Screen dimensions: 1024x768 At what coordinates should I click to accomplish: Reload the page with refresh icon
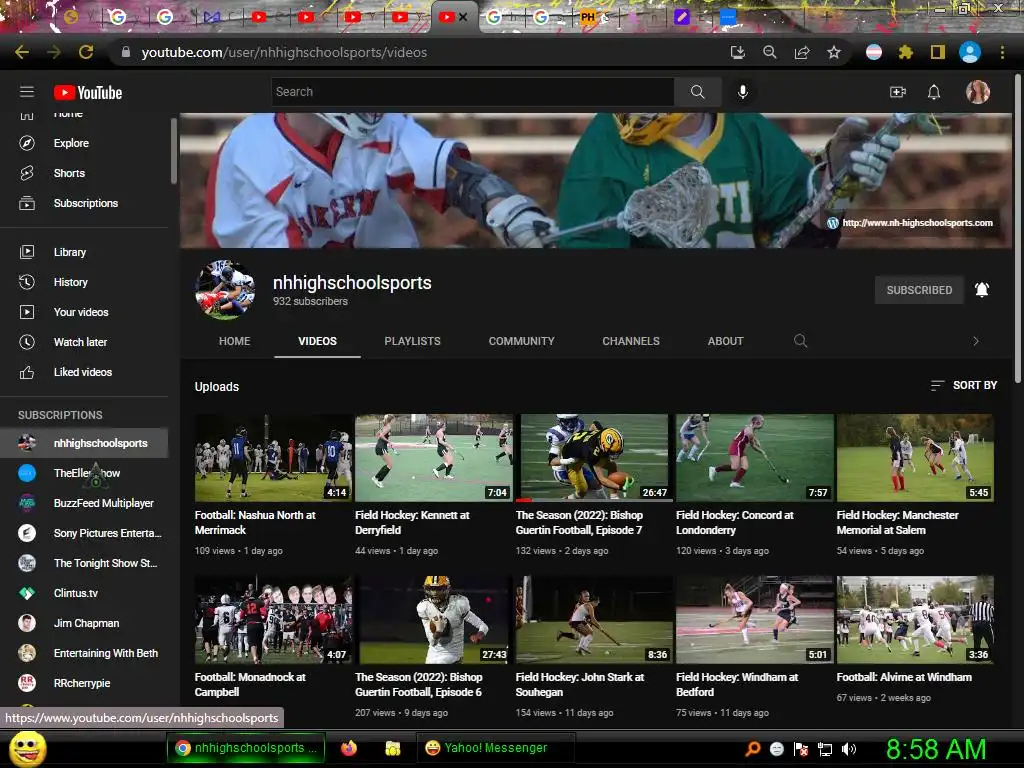pyautogui.click(x=86, y=52)
